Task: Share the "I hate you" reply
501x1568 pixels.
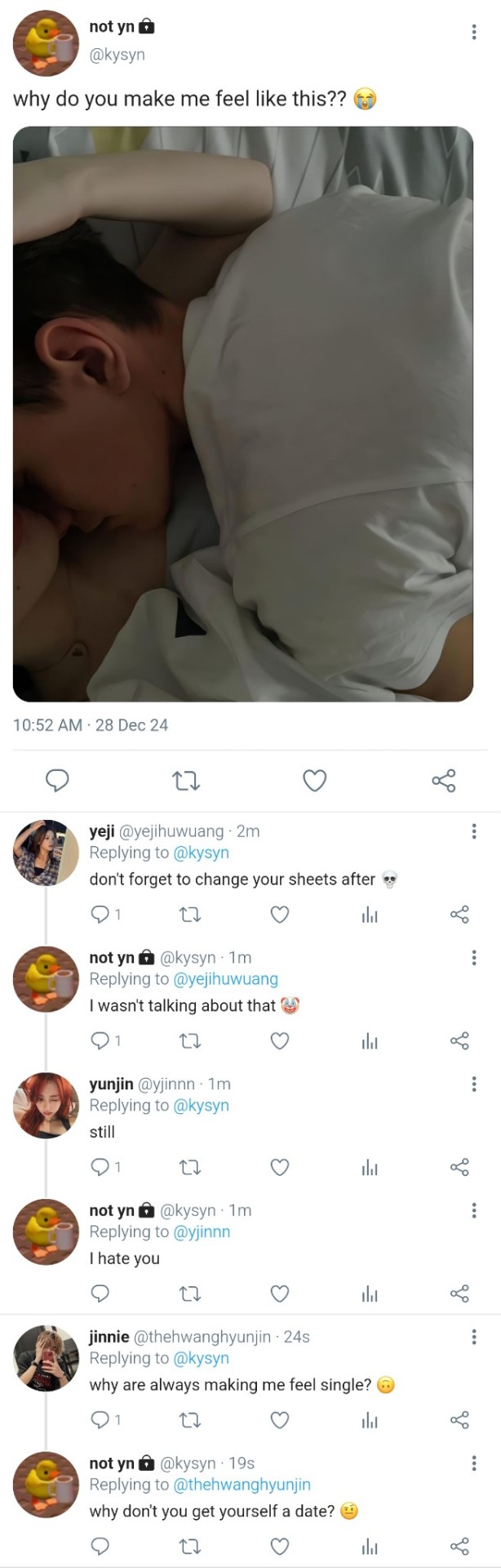Action: pos(460,1294)
